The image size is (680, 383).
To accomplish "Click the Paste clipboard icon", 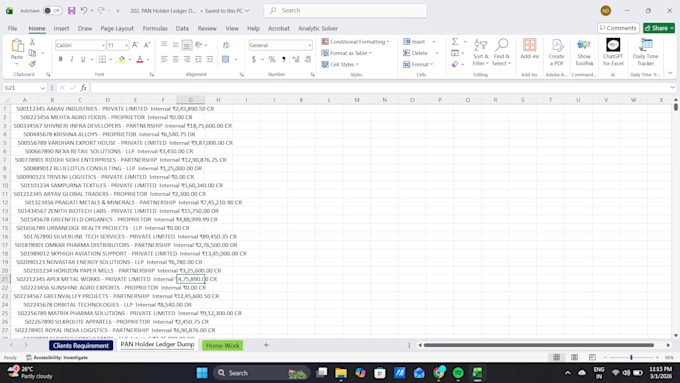I will pyautogui.click(x=17, y=46).
